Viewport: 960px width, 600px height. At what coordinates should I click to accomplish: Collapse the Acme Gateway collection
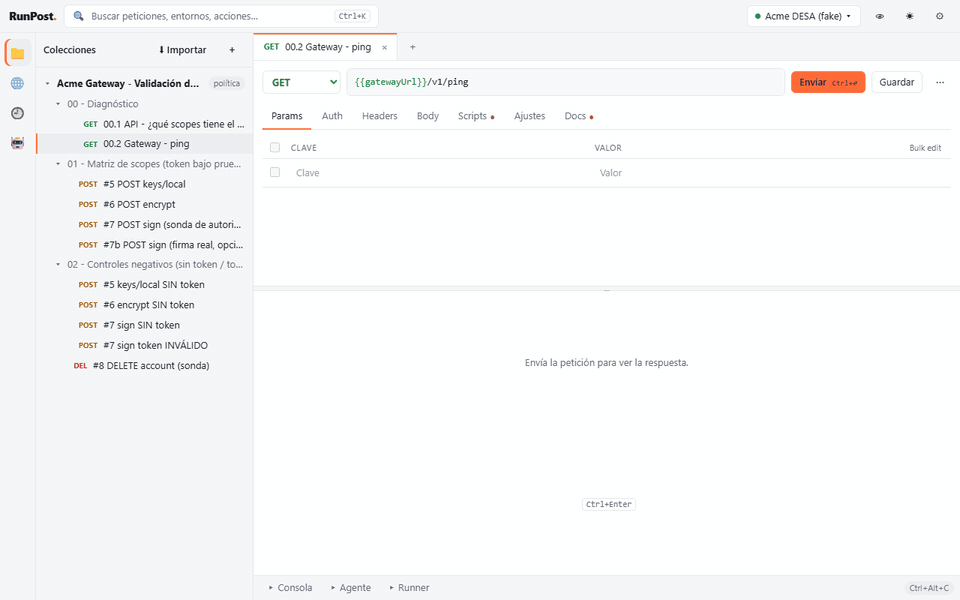pyautogui.click(x=48, y=84)
